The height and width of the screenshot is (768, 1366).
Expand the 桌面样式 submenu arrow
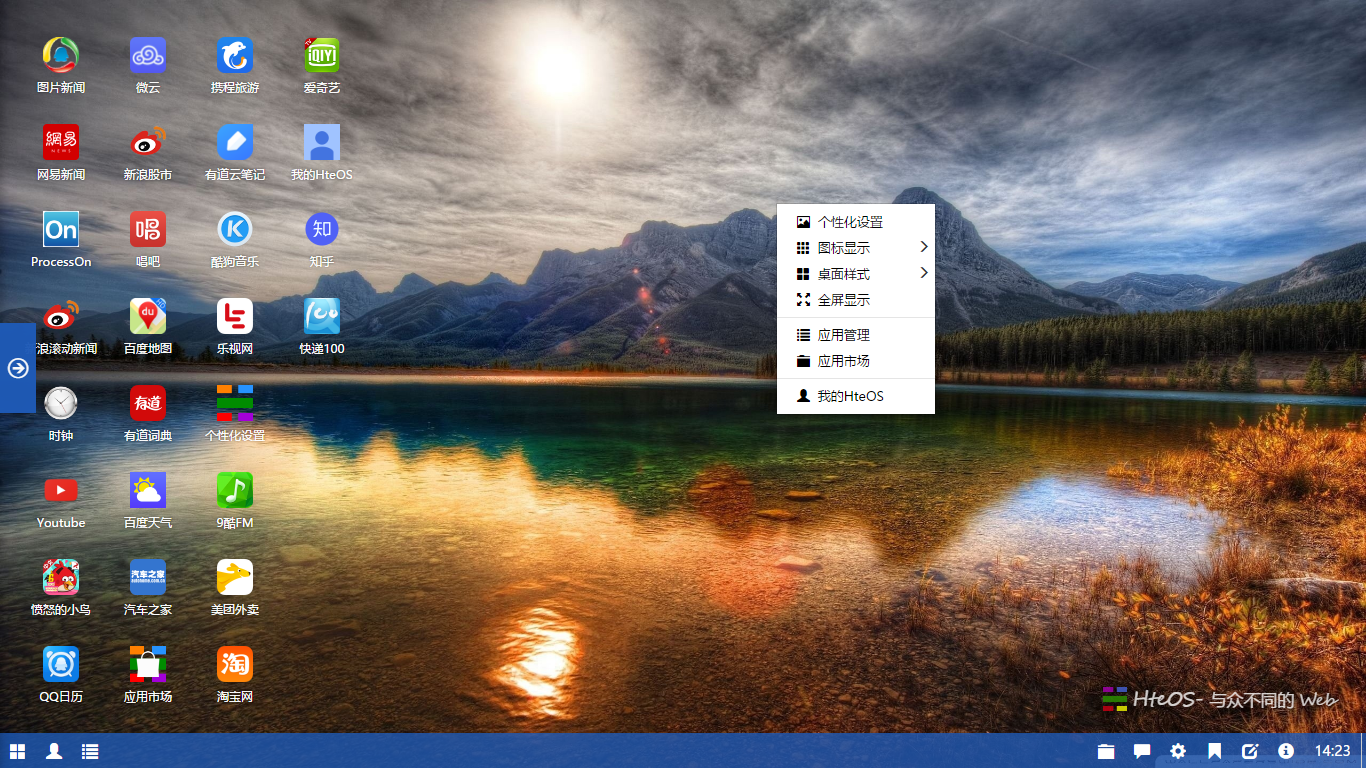[x=923, y=274]
